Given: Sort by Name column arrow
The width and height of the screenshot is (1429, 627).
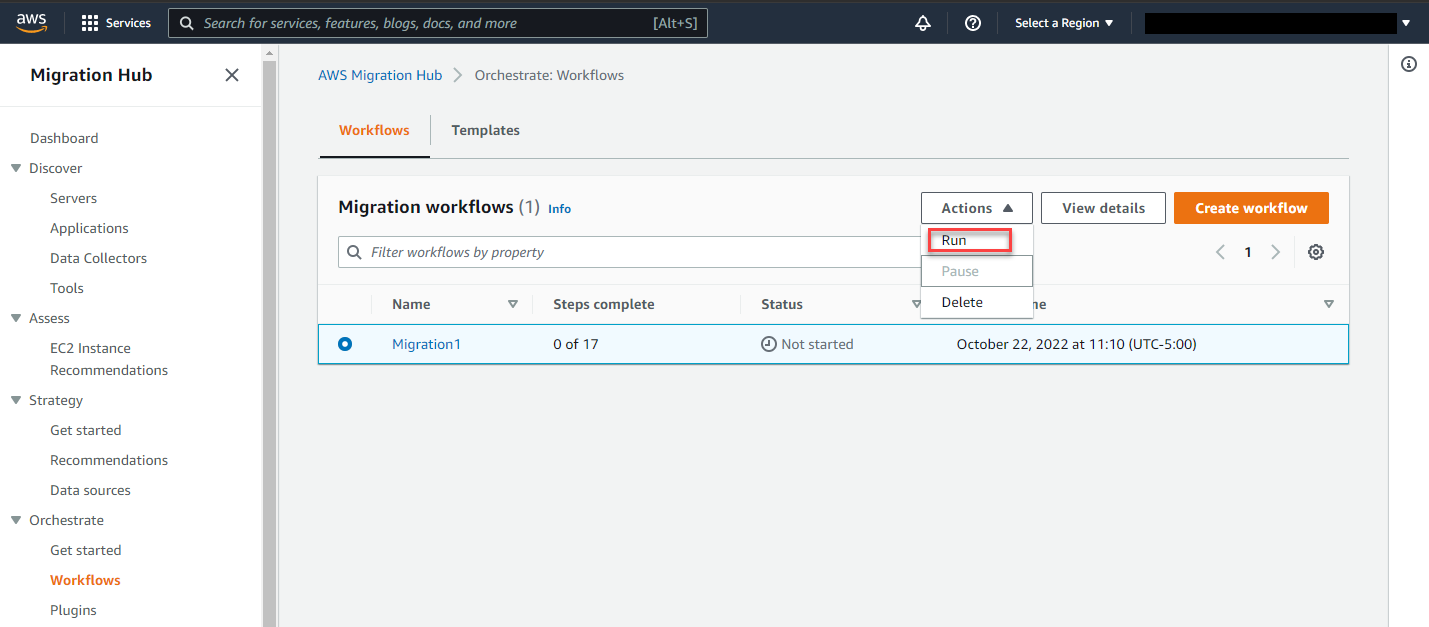Looking at the screenshot, I should tap(513, 304).
